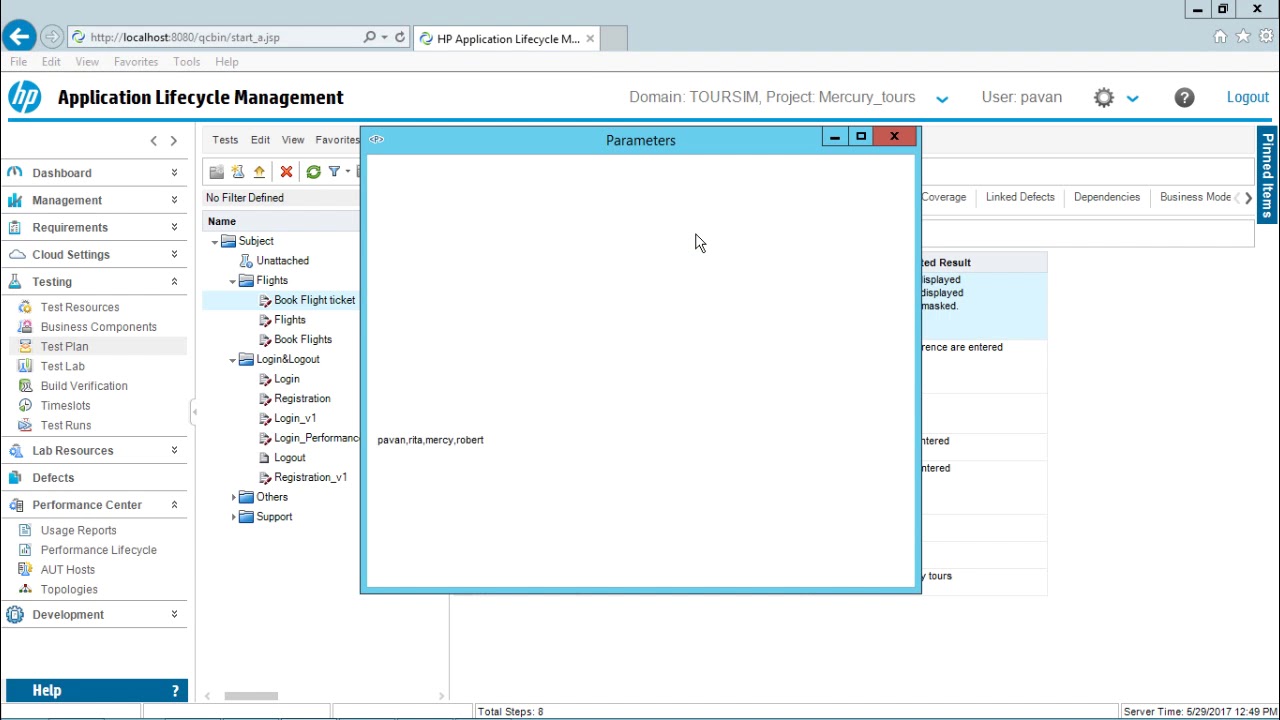Click the Help button at sidebar bottom

96,690
